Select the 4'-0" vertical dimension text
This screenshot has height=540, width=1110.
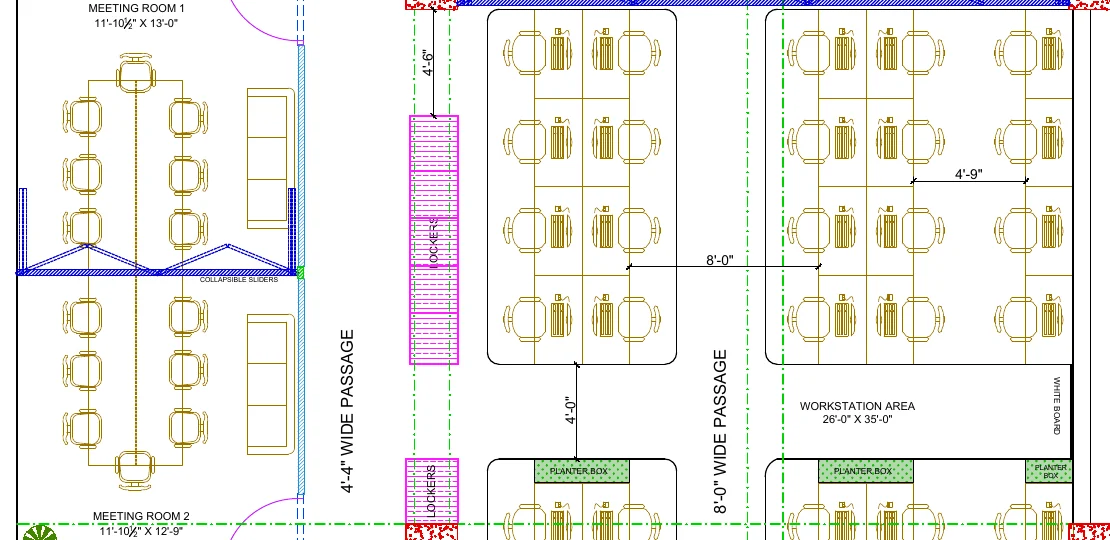[x=570, y=410]
